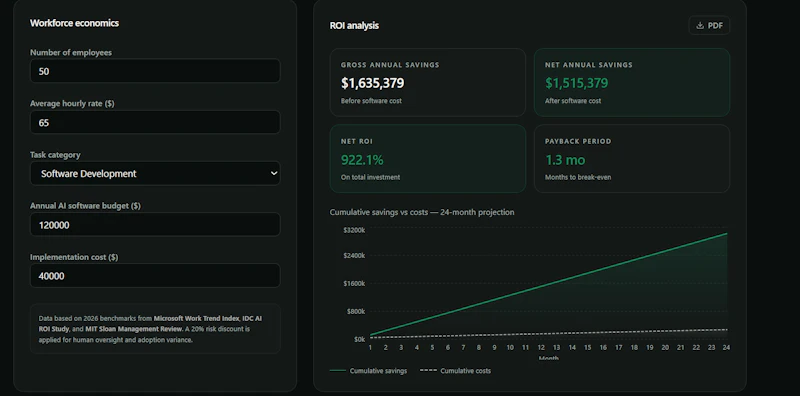This screenshot has width=800, height=396.
Task: Click the Annual AI software budget field
Action: (155, 225)
